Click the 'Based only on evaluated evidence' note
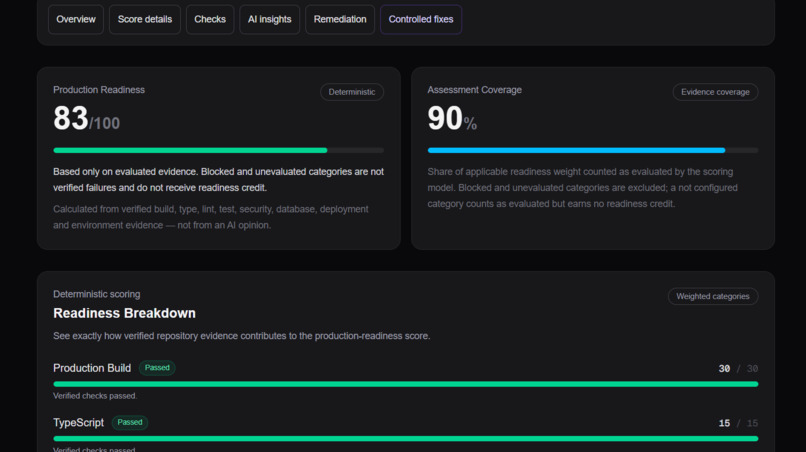Image resolution: width=806 pixels, height=452 pixels. 218,179
